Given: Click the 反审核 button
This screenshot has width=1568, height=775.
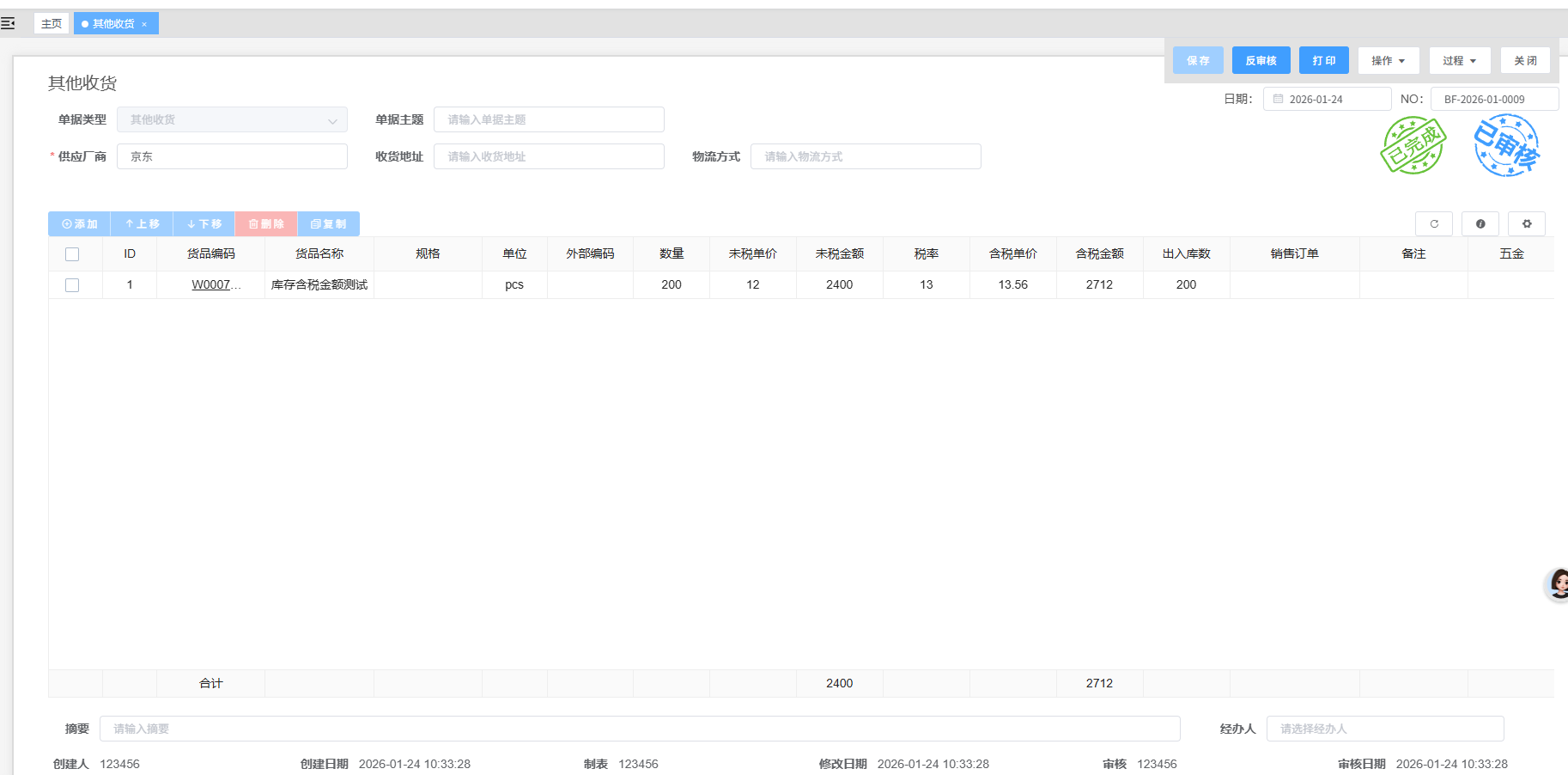Looking at the screenshot, I should [x=1261, y=61].
